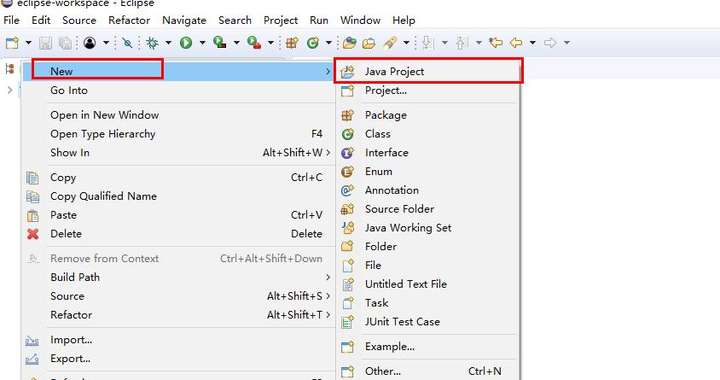
Task: Open dropdown beside the black round icon
Action: (x=106, y=43)
